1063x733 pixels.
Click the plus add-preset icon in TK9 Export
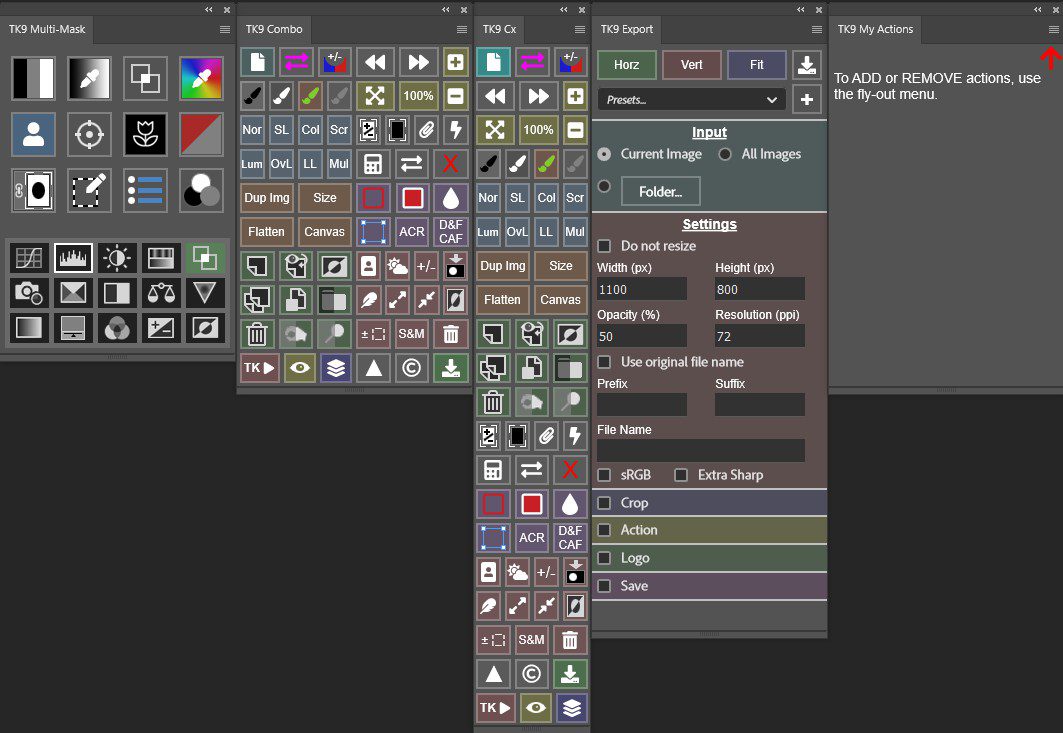pos(807,100)
